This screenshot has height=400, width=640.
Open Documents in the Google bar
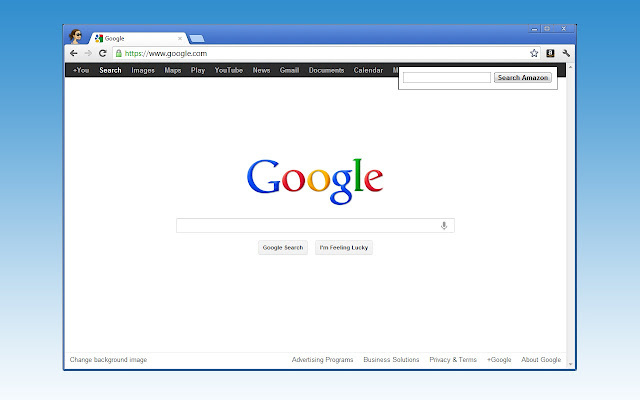coord(327,70)
